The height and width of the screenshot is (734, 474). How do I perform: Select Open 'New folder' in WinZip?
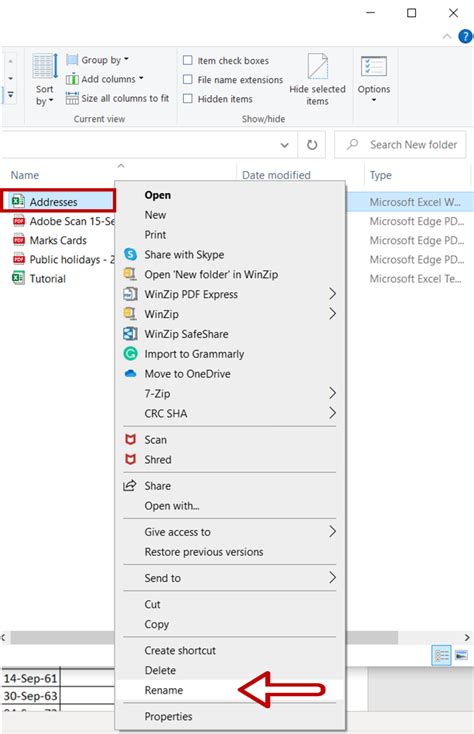click(211, 274)
